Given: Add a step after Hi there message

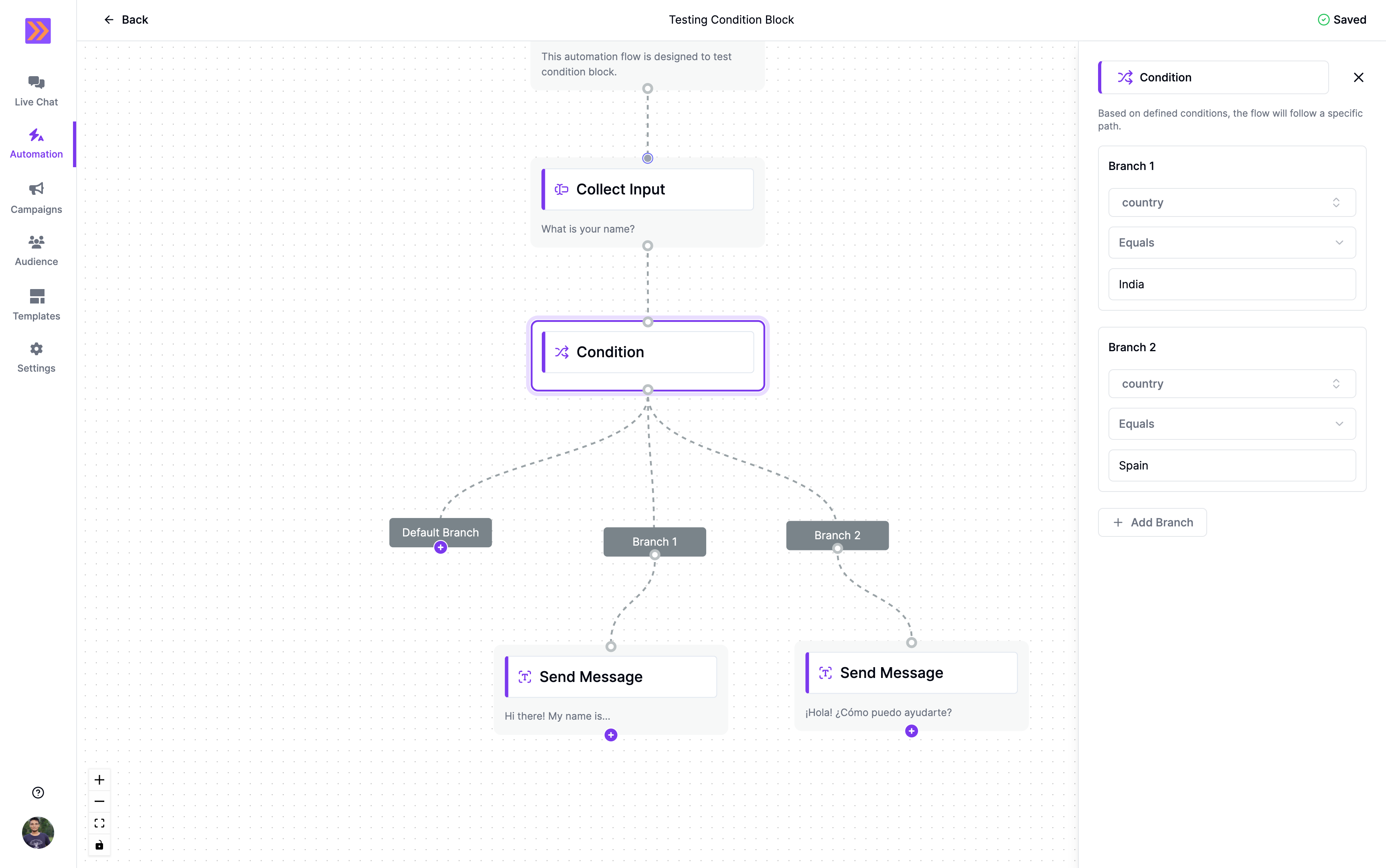Looking at the screenshot, I should pos(611,735).
